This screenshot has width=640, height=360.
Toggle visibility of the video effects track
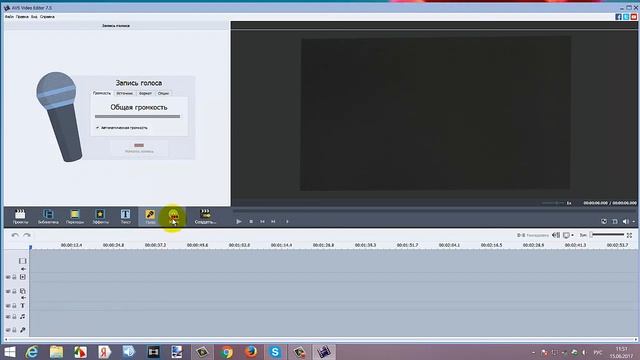pos(8,277)
